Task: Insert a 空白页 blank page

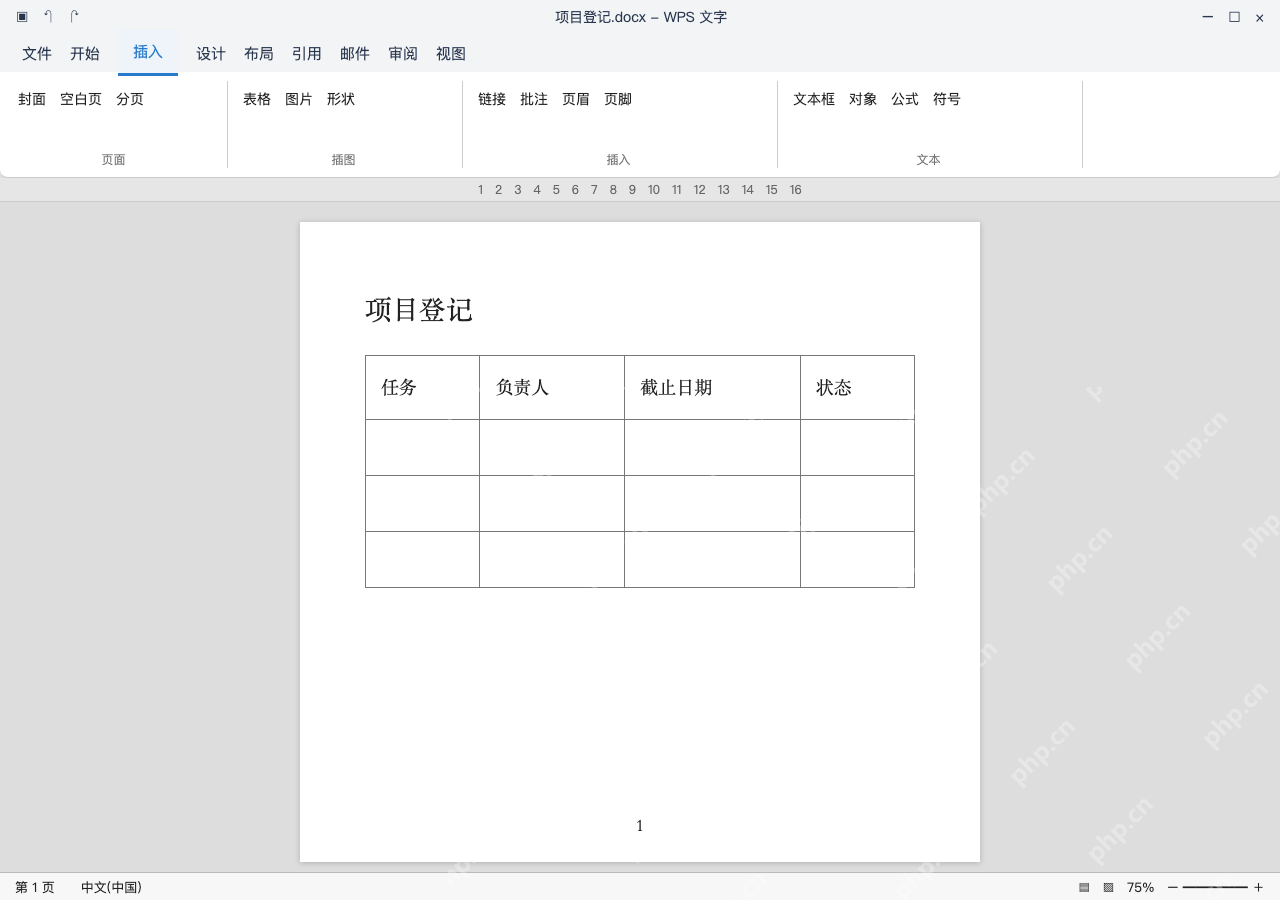Action: [81, 99]
